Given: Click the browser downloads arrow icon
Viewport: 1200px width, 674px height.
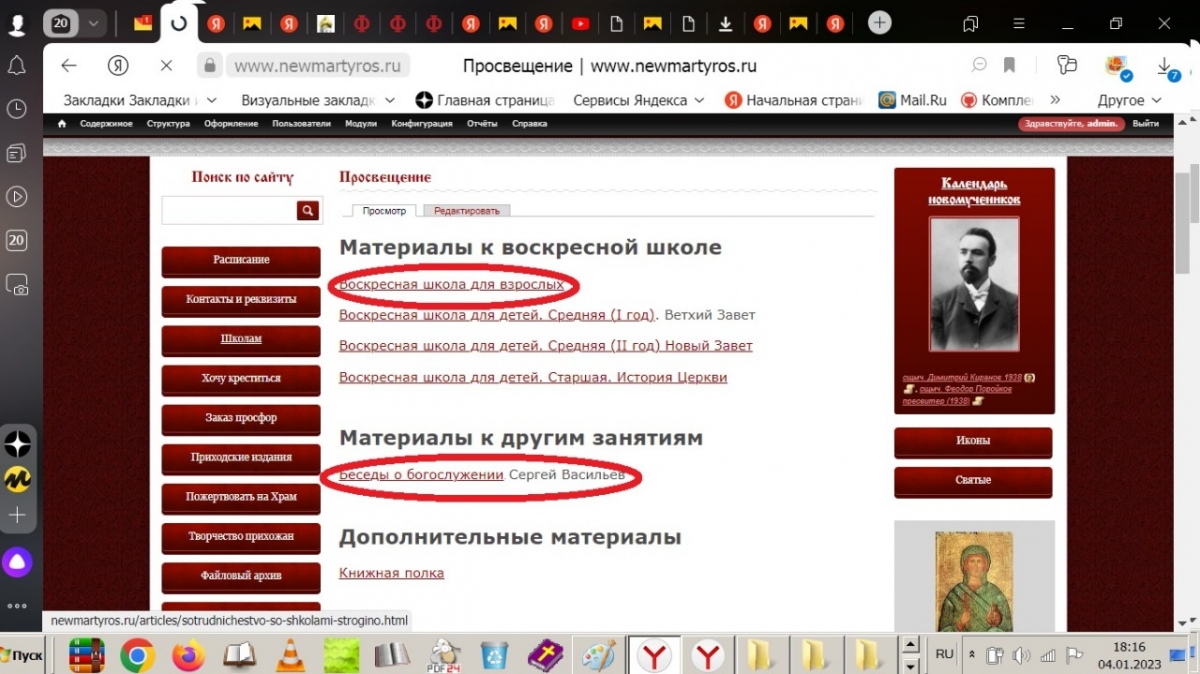Looking at the screenshot, I should click(1165, 65).
